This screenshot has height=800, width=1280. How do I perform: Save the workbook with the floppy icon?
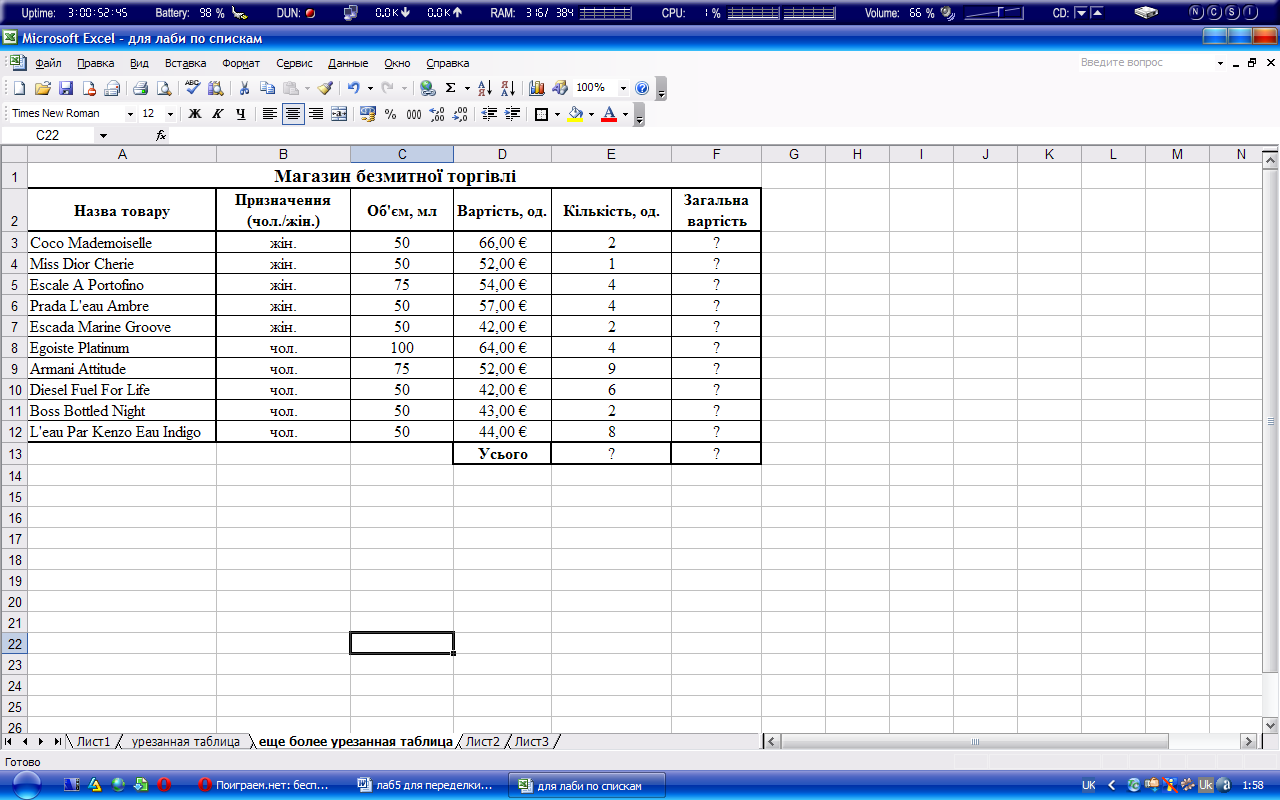[x=66, y=88]
